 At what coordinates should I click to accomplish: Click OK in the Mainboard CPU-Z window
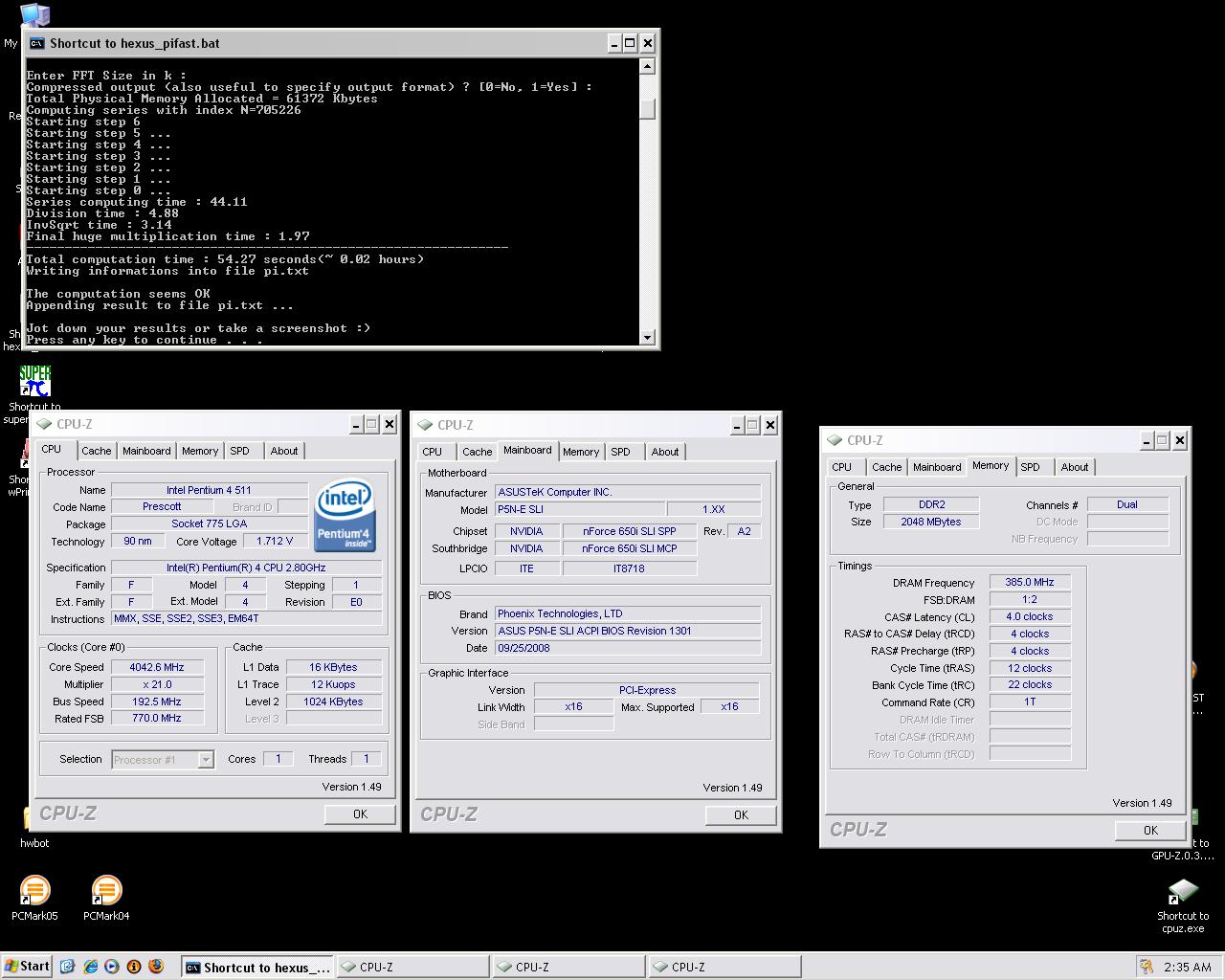(x=741, y=814)
